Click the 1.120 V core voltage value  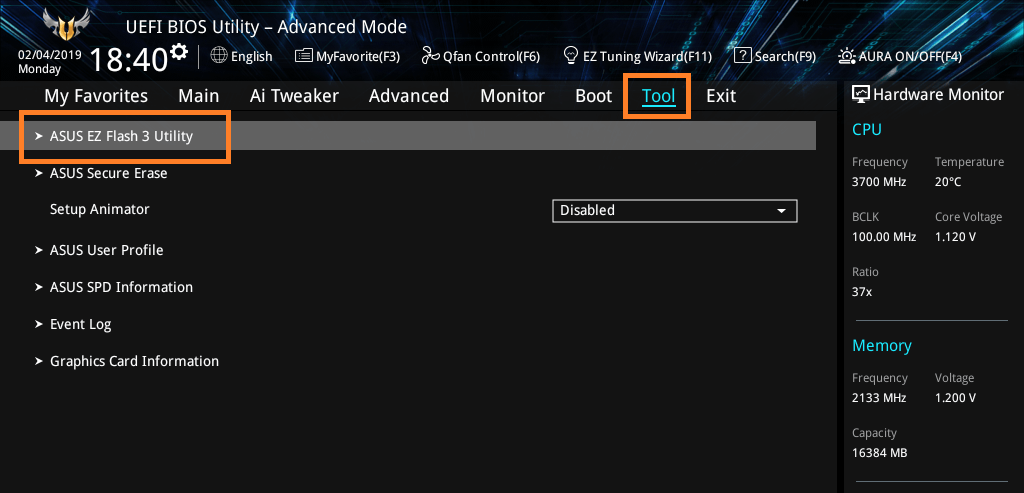click(955, 236)
